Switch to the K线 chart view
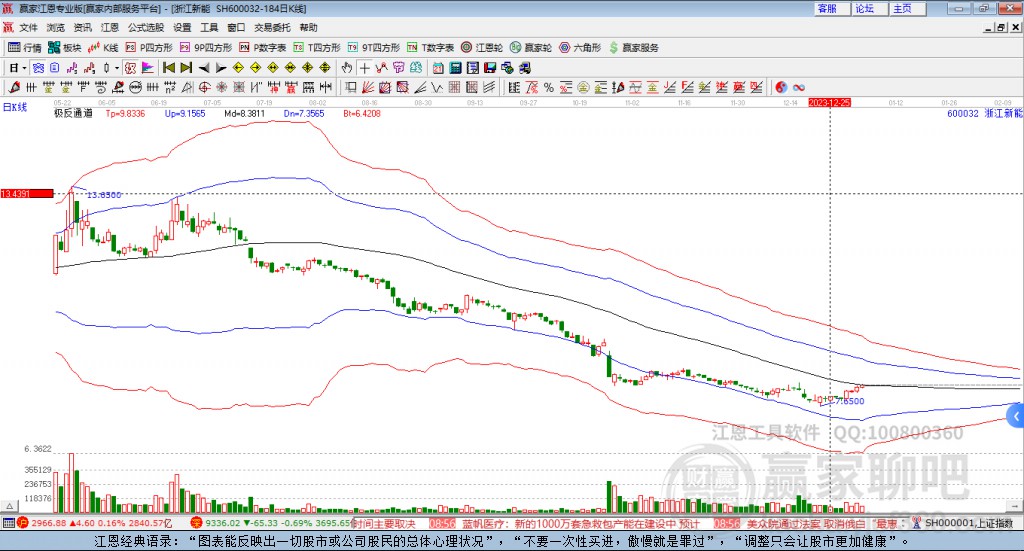The width and height of the screenshot is (1024, 551). coord(103,48)
